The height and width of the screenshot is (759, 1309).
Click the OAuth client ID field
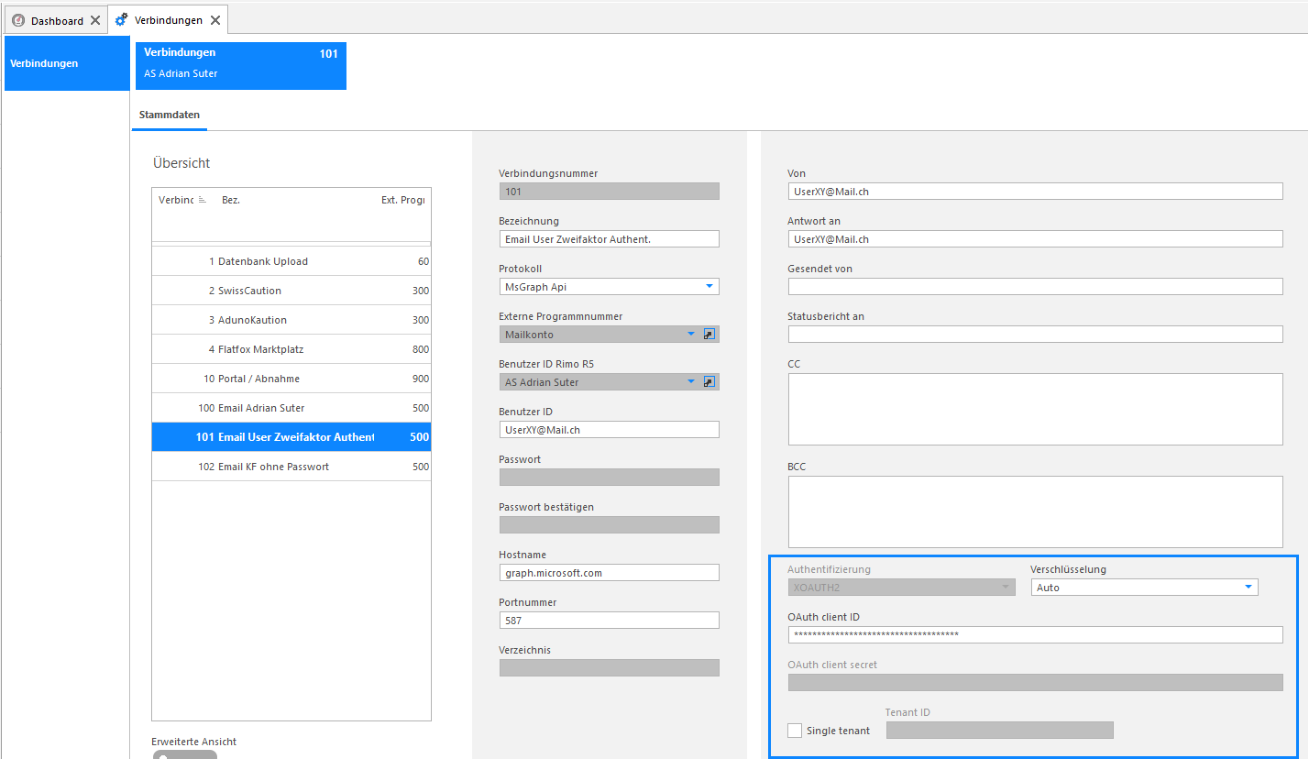point(1035,635)
